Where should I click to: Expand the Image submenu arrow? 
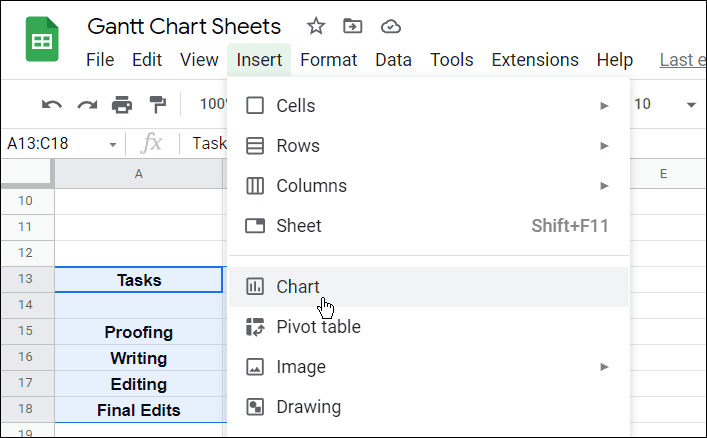tap(604, 367)
